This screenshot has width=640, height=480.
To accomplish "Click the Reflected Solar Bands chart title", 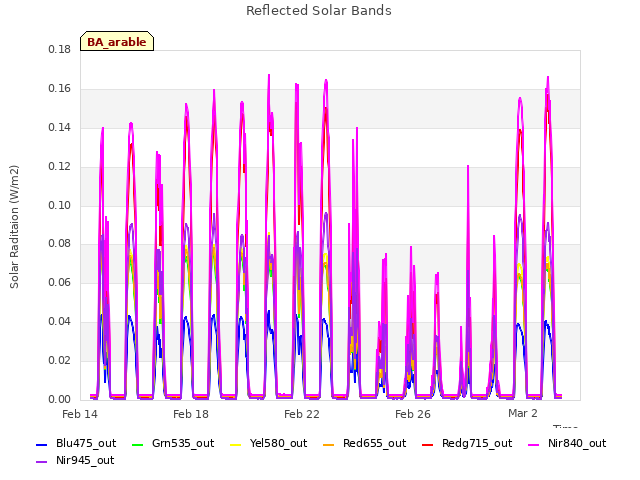I will click(319, 11).
